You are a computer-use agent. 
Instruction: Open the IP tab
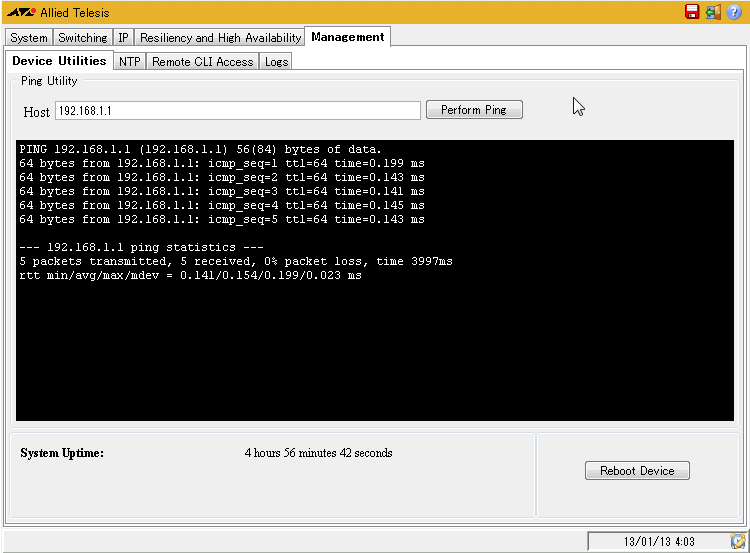tap(123, 37)
